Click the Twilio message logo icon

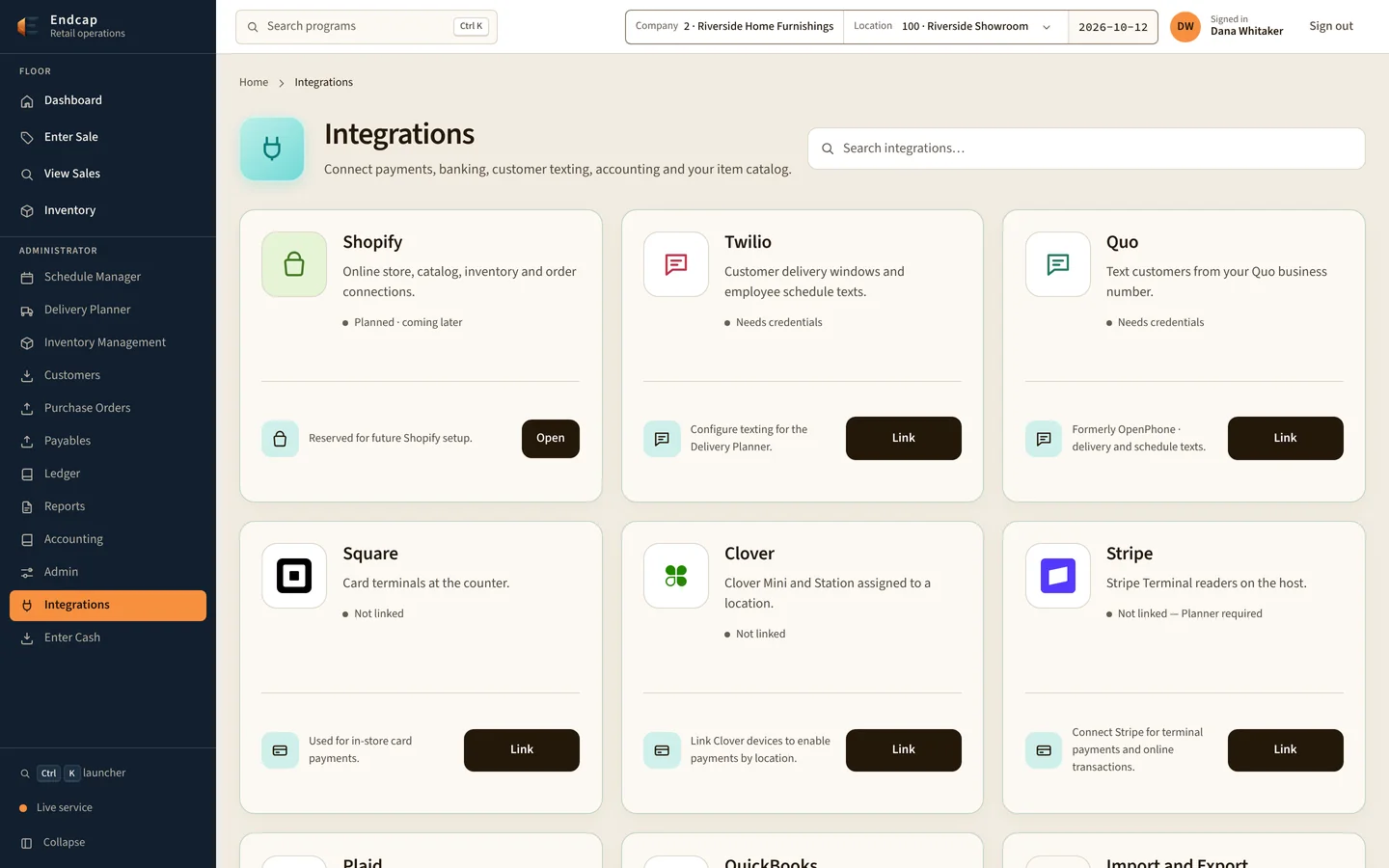pos(676,264)
